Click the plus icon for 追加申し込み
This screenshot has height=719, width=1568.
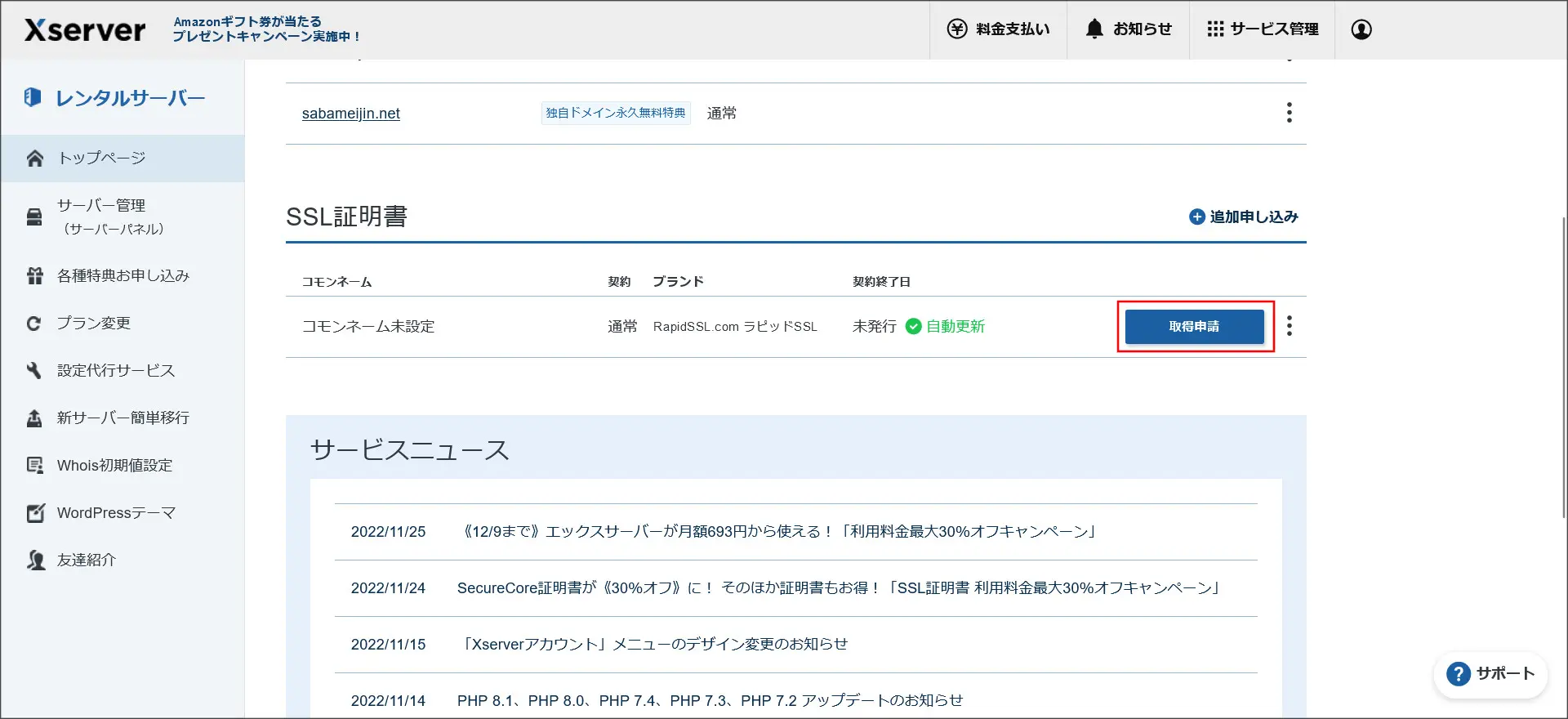pyautogui.click(x=1196, y=217)
